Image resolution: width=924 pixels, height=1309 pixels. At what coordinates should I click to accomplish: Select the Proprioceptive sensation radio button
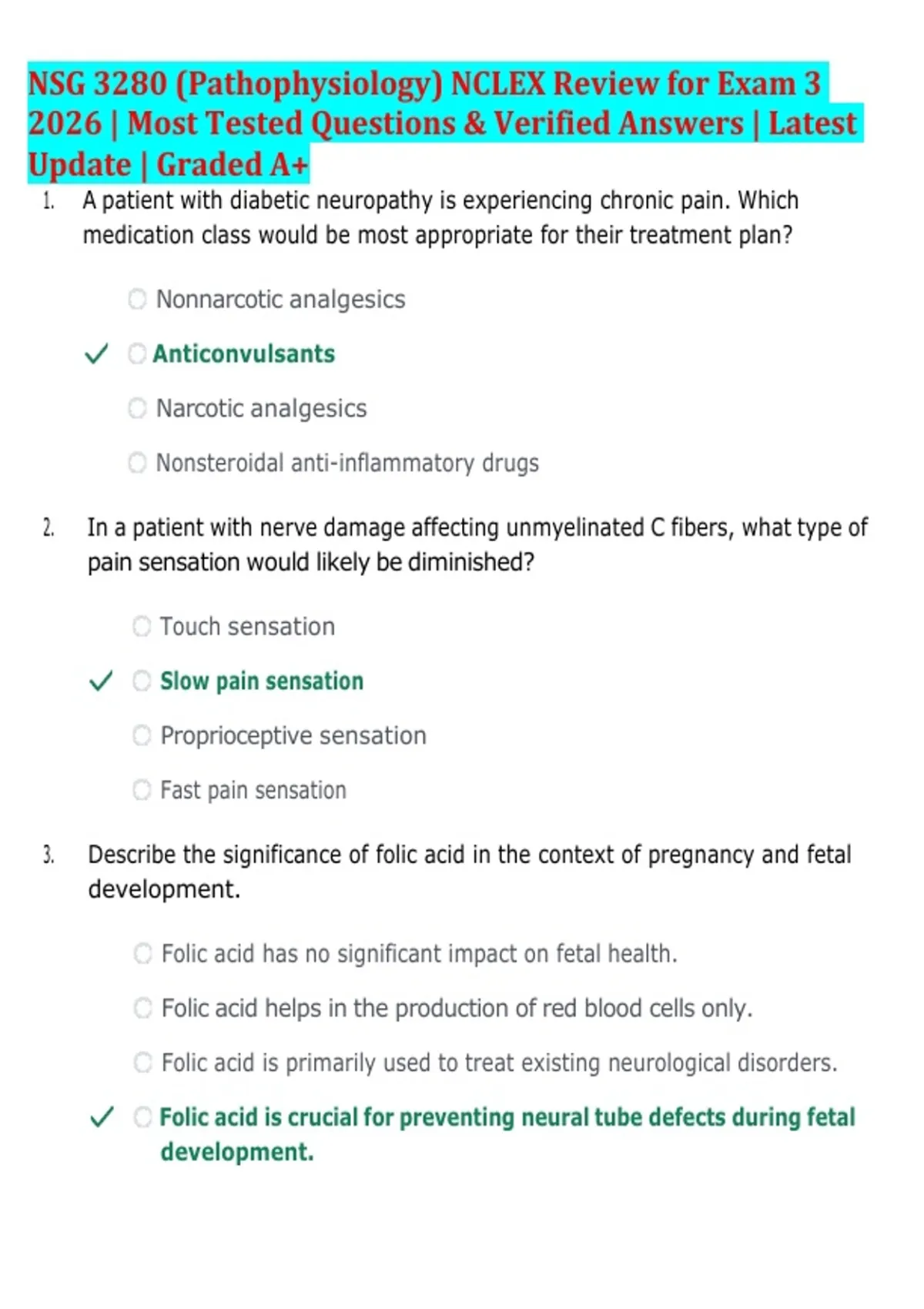tap(142, 735)
